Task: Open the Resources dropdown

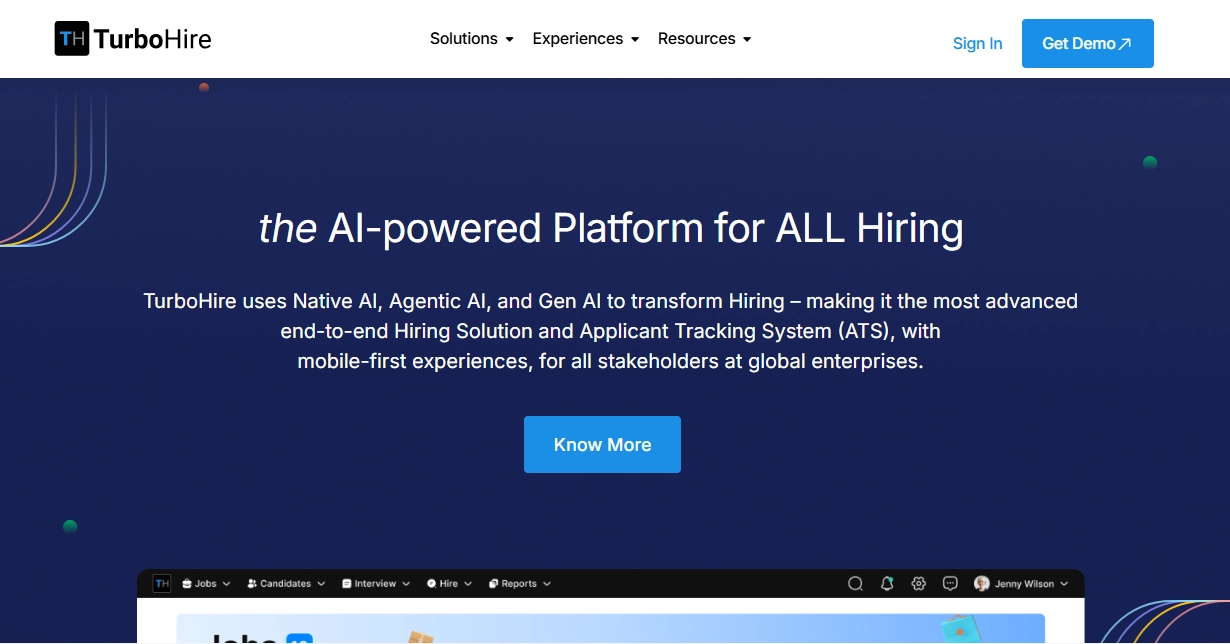Action: coord(705,39)
